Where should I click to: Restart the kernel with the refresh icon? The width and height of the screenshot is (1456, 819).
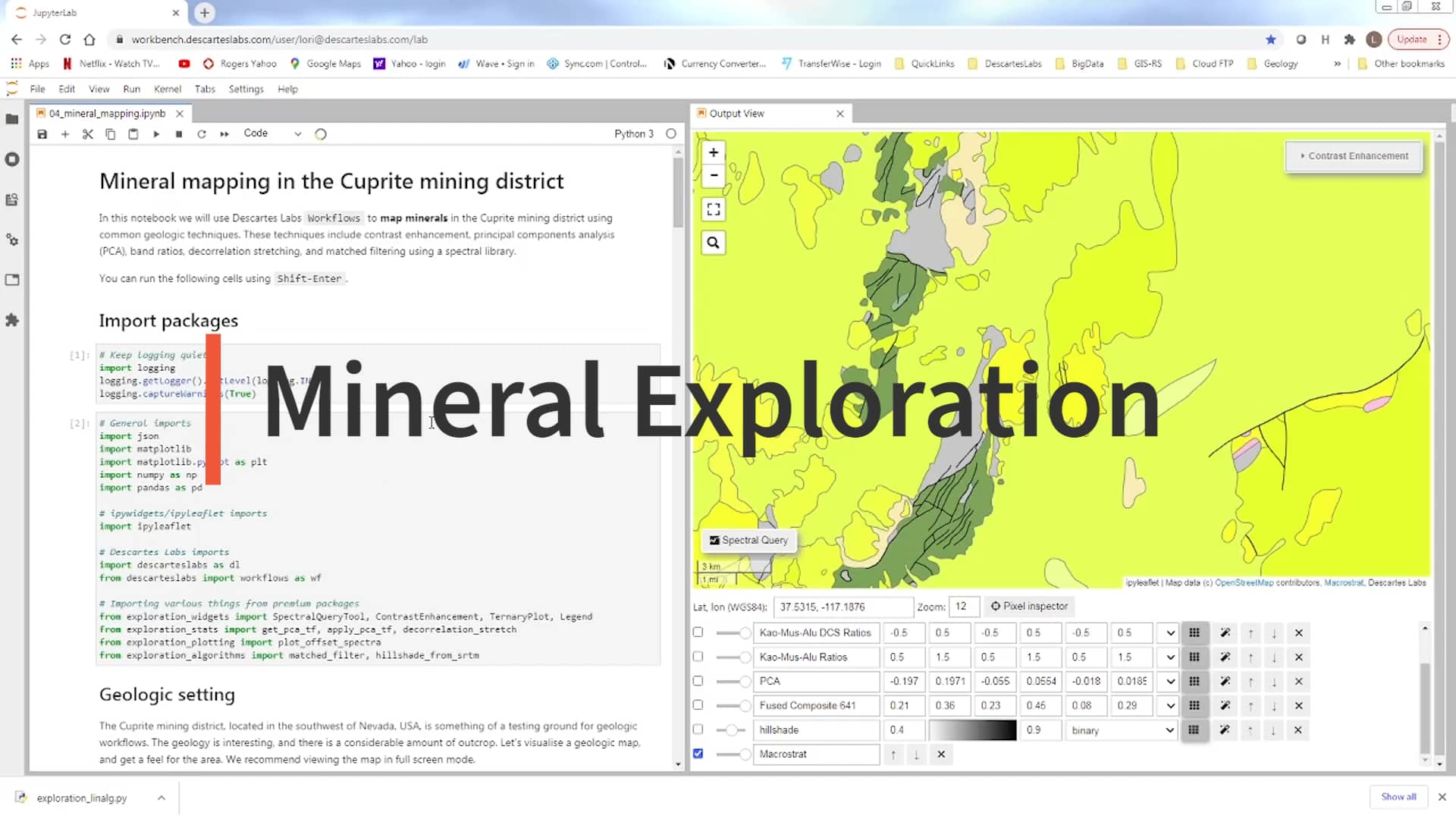coord(202,133)
